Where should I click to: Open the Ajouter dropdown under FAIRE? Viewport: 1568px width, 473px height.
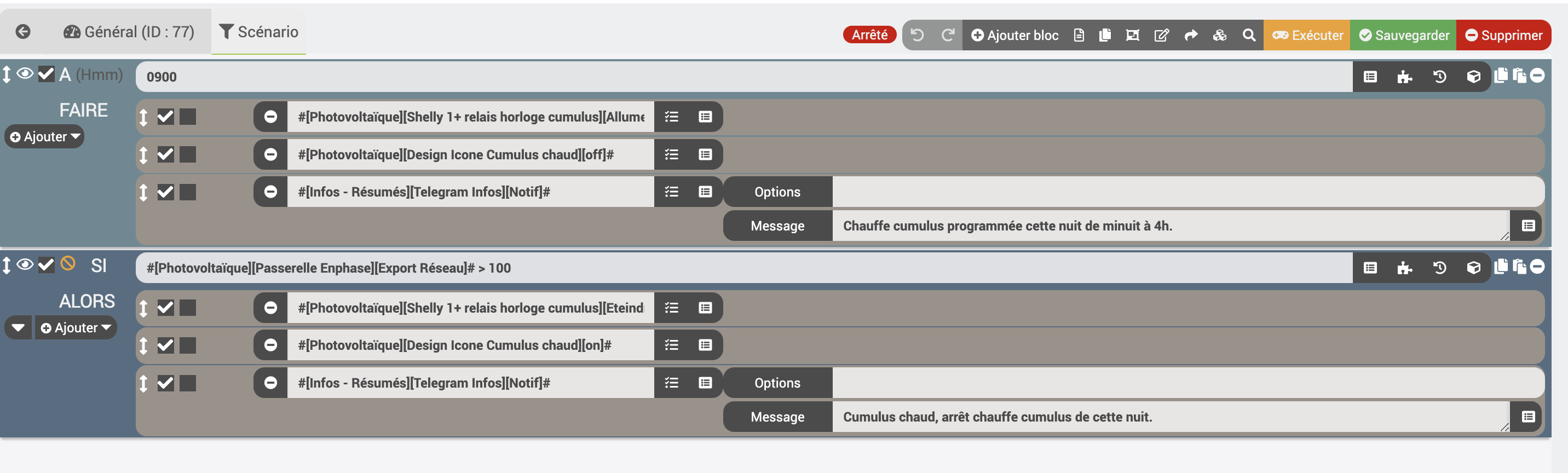click(45, 137)
